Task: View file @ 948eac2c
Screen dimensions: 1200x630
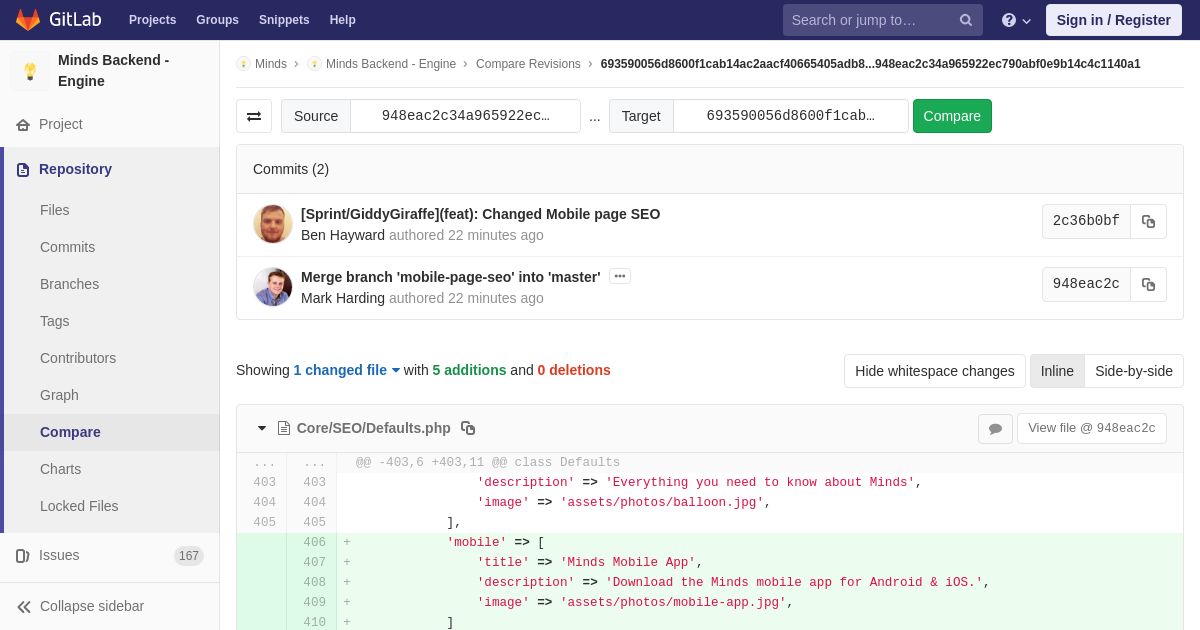Action: [1092, 428]
